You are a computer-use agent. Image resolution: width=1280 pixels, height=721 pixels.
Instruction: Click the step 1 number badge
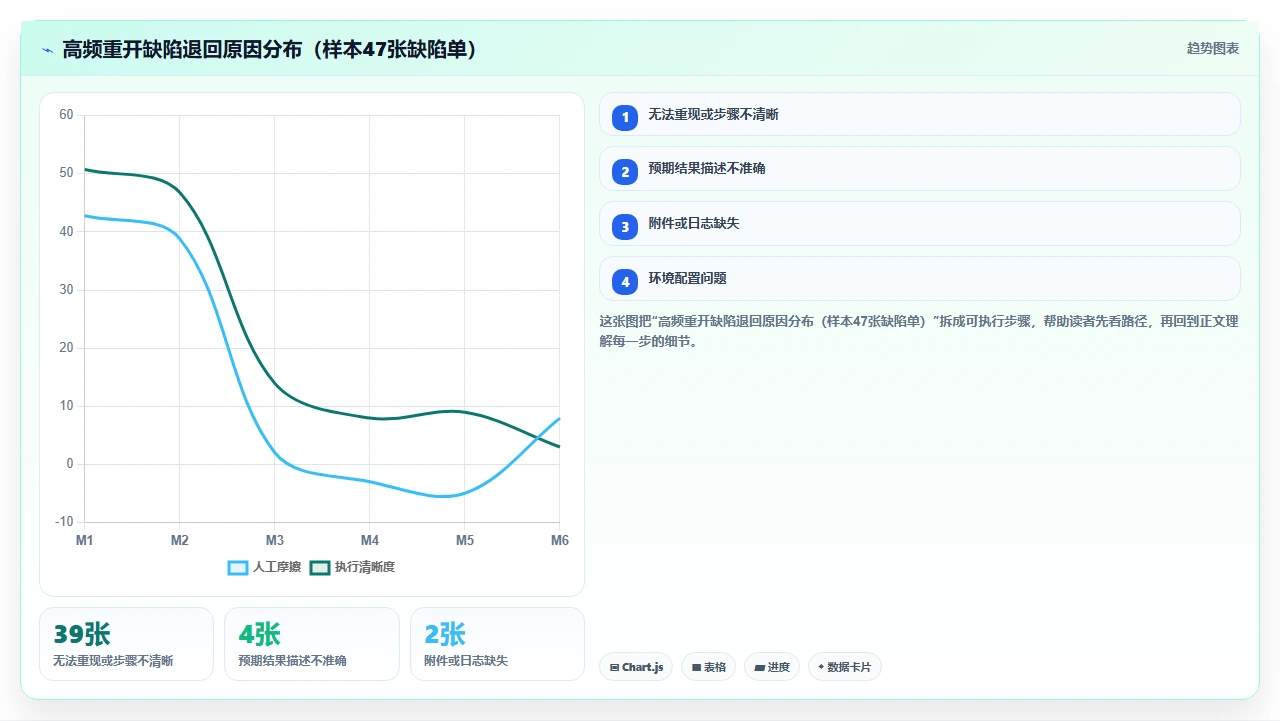point(625,117)
